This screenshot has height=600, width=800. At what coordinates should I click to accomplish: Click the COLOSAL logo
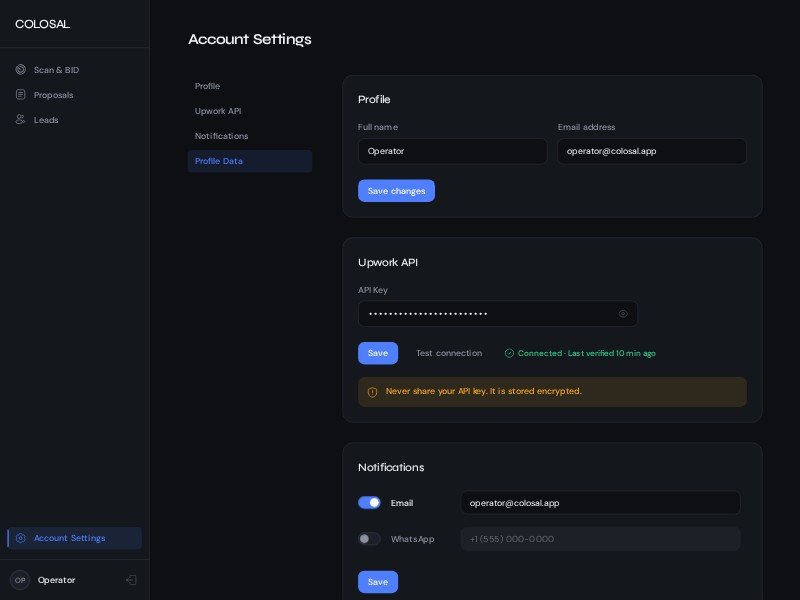(x=43, y=24)
